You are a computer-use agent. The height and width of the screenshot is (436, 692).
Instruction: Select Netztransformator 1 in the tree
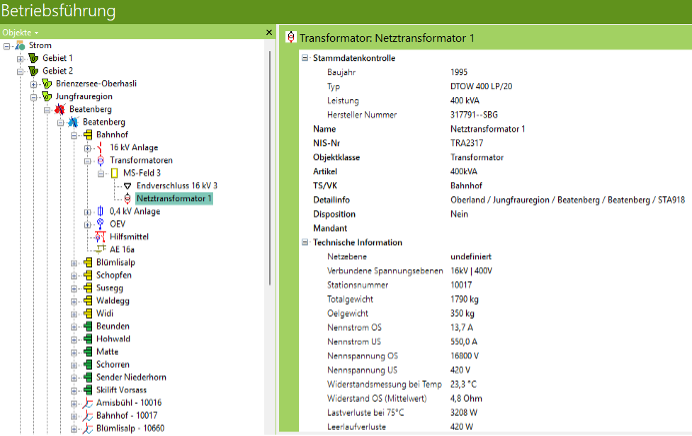pyautogui.click(x=174, y=199)
